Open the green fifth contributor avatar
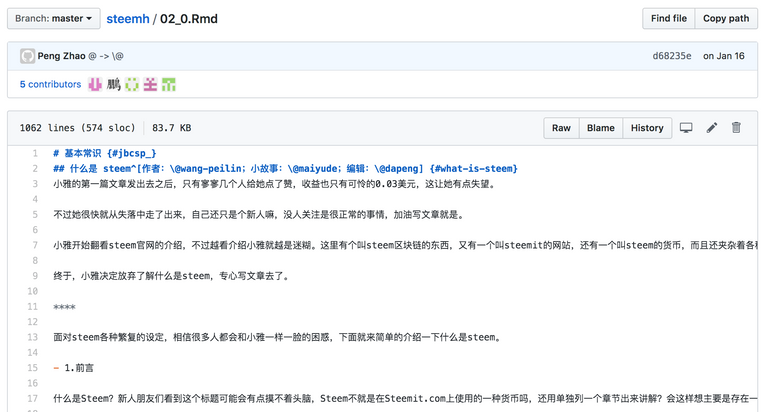 pos(168,84)
